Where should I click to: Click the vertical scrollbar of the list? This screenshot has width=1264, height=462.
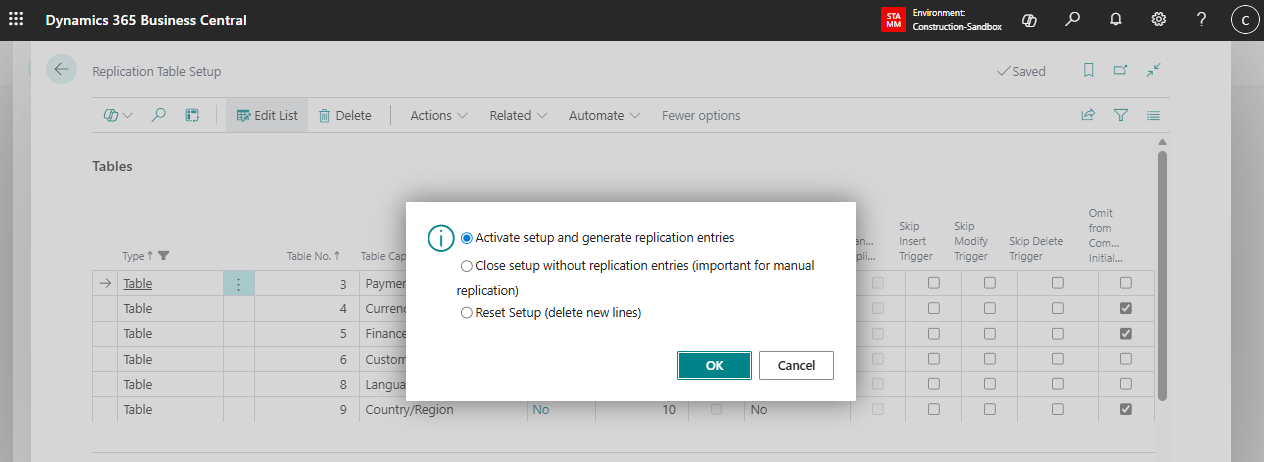pyautogui.click(x=1161, y=270)
